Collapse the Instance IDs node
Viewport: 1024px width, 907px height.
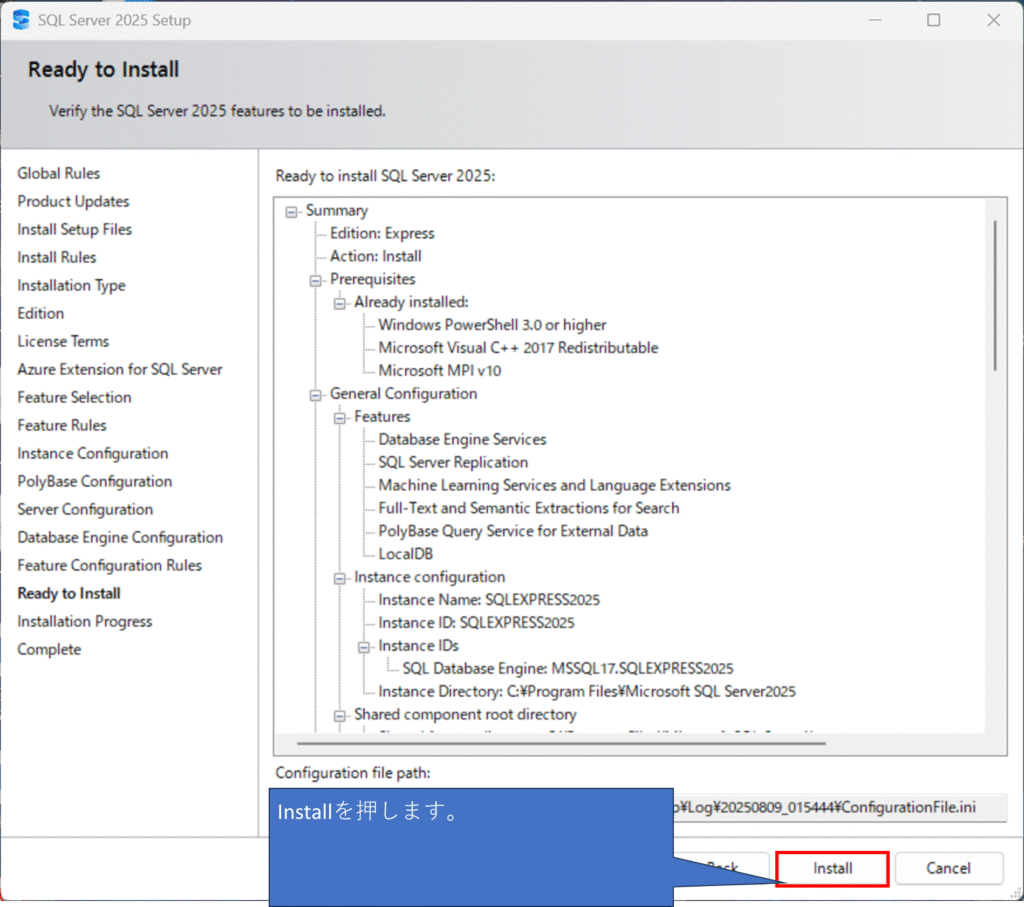tap(364, 647)
